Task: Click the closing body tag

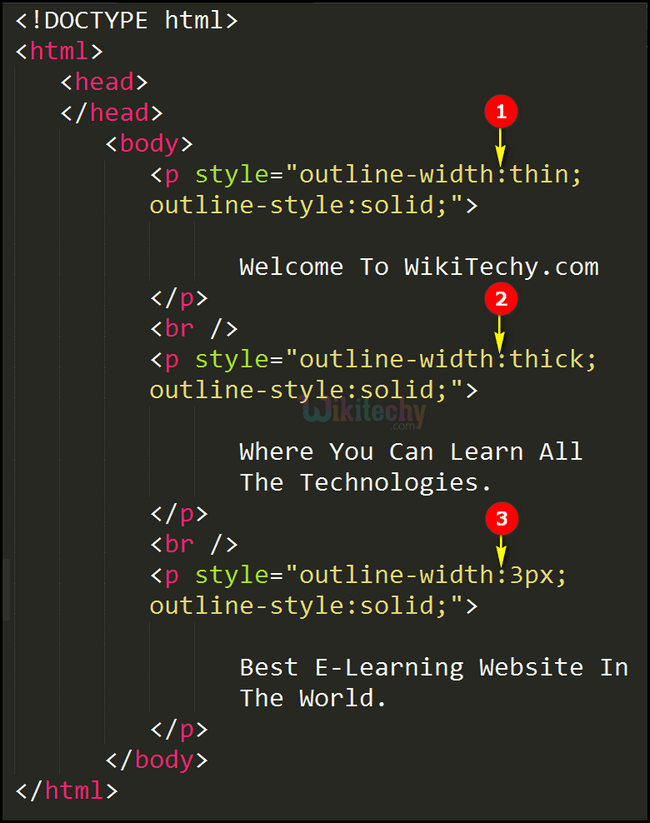Action: 156,760
